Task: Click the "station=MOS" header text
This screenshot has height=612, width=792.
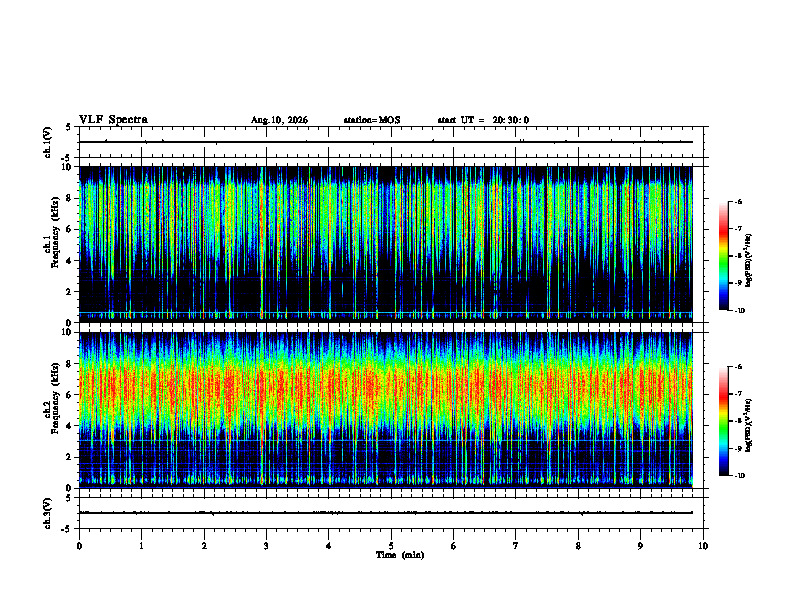Action: 372,120
